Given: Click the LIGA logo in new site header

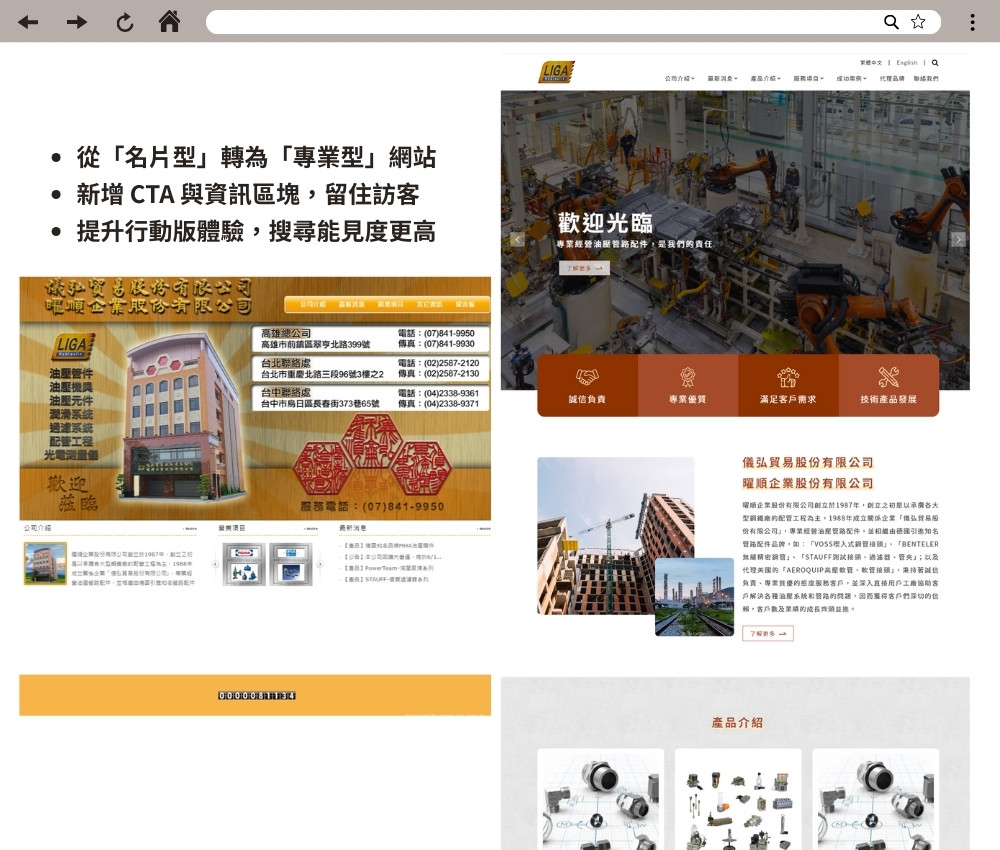Looking at the screenshot, I should click(556, 72).
